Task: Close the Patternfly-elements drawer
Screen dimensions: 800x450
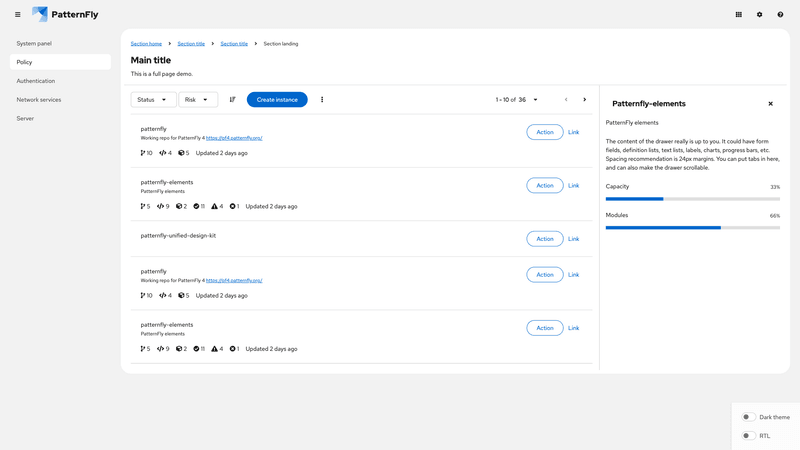Action: point(770,104)
